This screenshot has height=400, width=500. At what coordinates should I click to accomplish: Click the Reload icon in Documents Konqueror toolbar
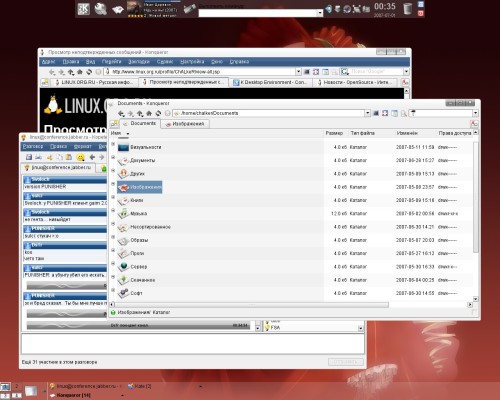(x=158, y=113)
